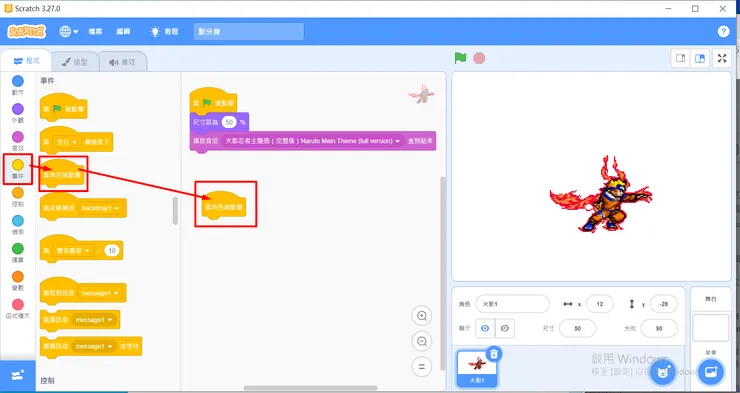This screenshot has height=393, width=740.
Task: Open message1 dropdown in receive block
Action: (x=100, y=293)
